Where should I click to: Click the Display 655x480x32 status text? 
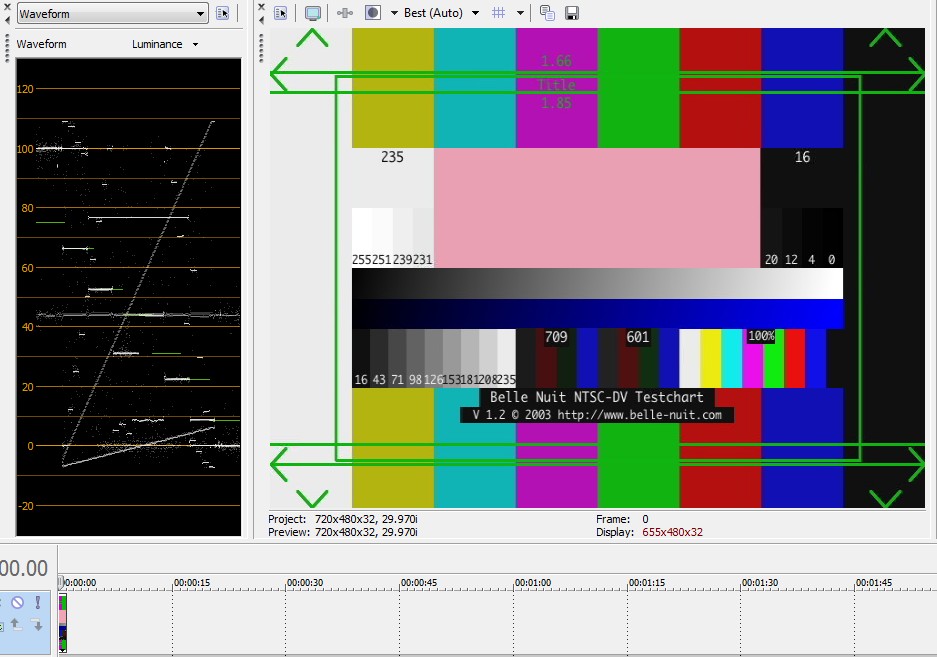(x=650, y=532)
